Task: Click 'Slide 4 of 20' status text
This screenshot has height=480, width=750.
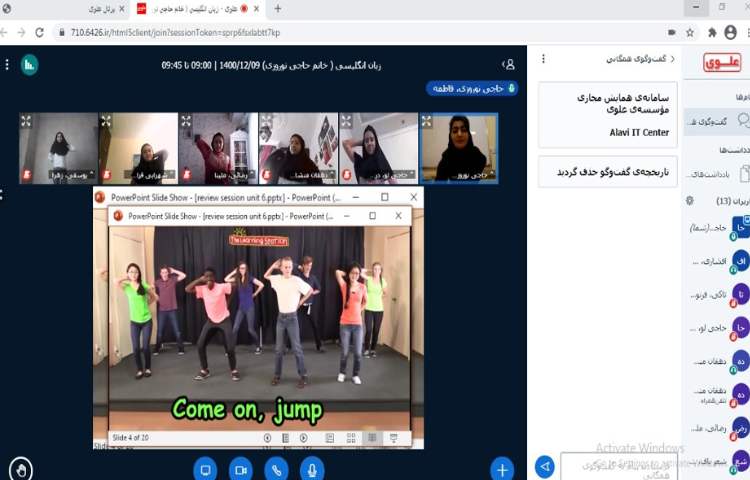Action: point(131,437)
